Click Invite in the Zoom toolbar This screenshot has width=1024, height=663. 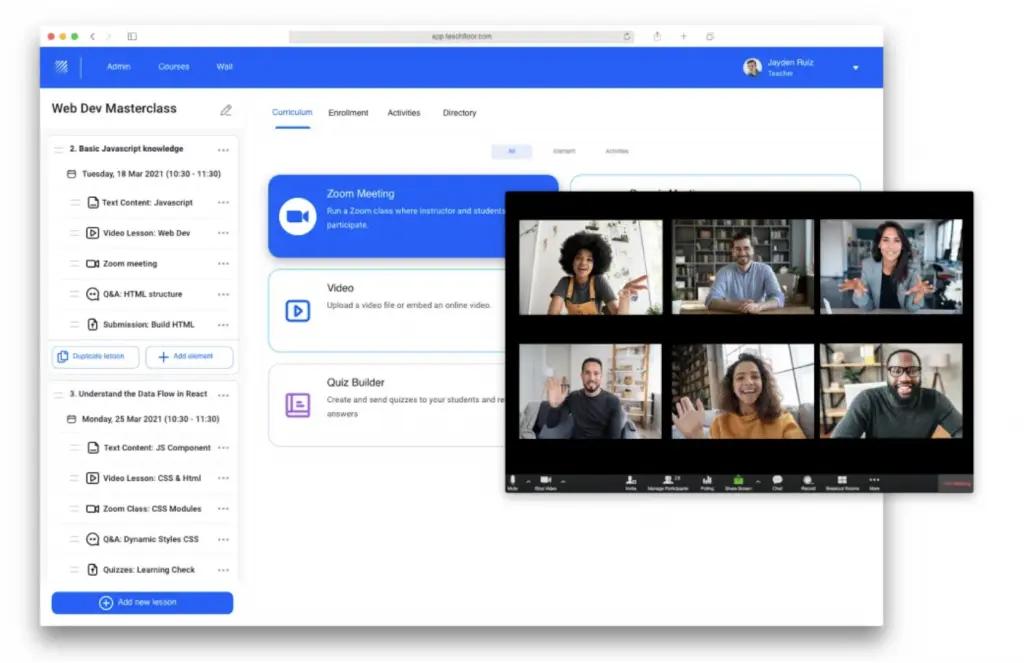coord(631,483)
